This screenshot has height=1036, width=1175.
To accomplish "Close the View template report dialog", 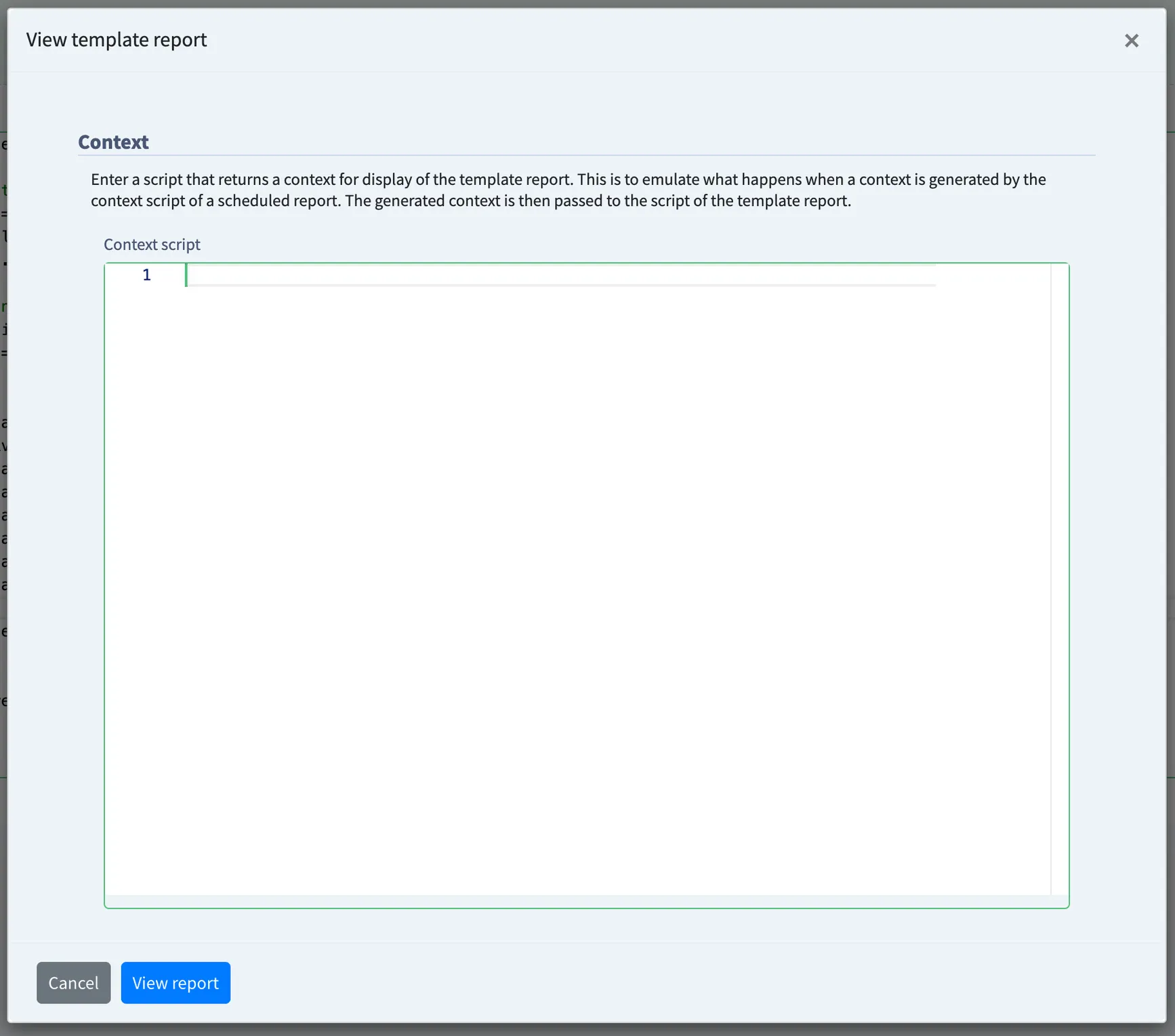I will 1131,41.
